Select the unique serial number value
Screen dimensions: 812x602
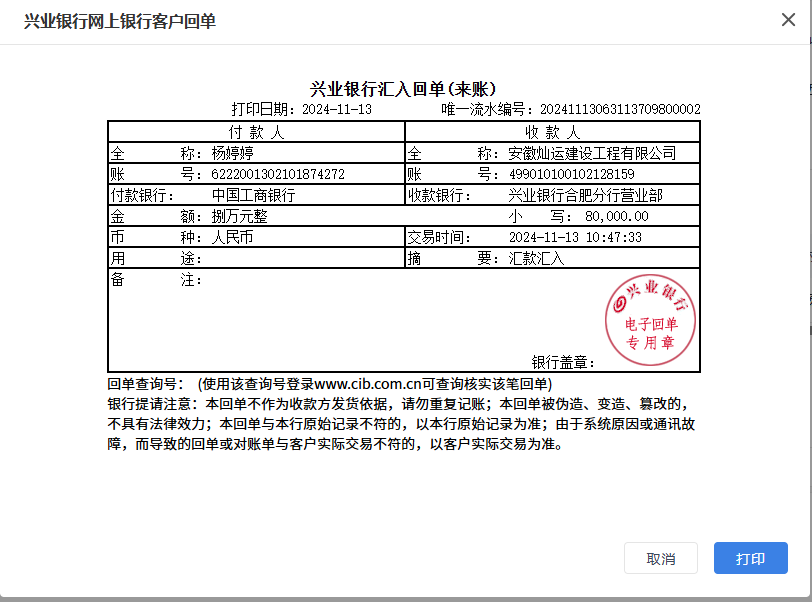(620, 109)
